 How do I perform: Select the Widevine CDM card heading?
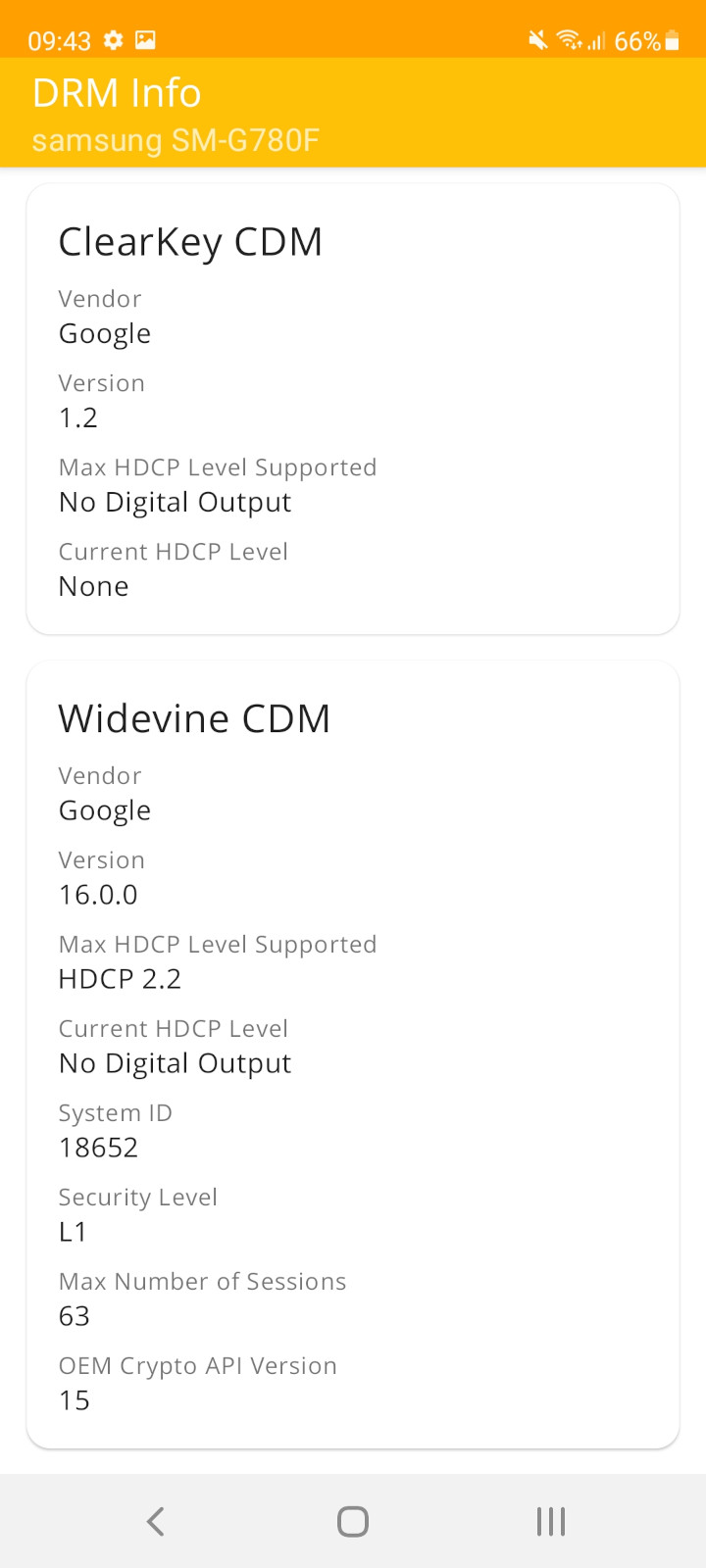coord(194,718)
